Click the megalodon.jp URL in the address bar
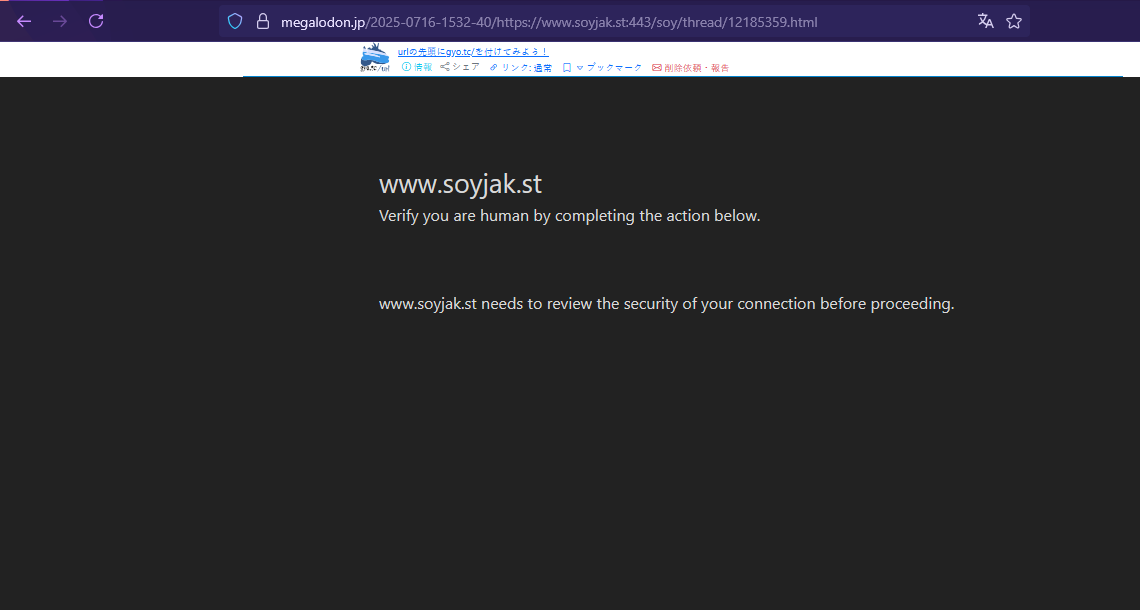The image size is (1140, 610). [x=549, y=23]
